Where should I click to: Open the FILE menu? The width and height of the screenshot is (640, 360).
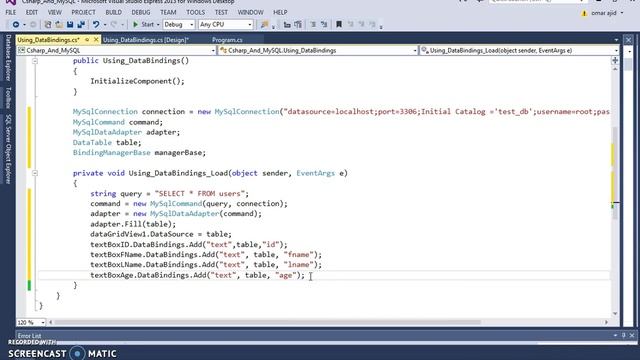pyautogui.click(x=11, y=12)
